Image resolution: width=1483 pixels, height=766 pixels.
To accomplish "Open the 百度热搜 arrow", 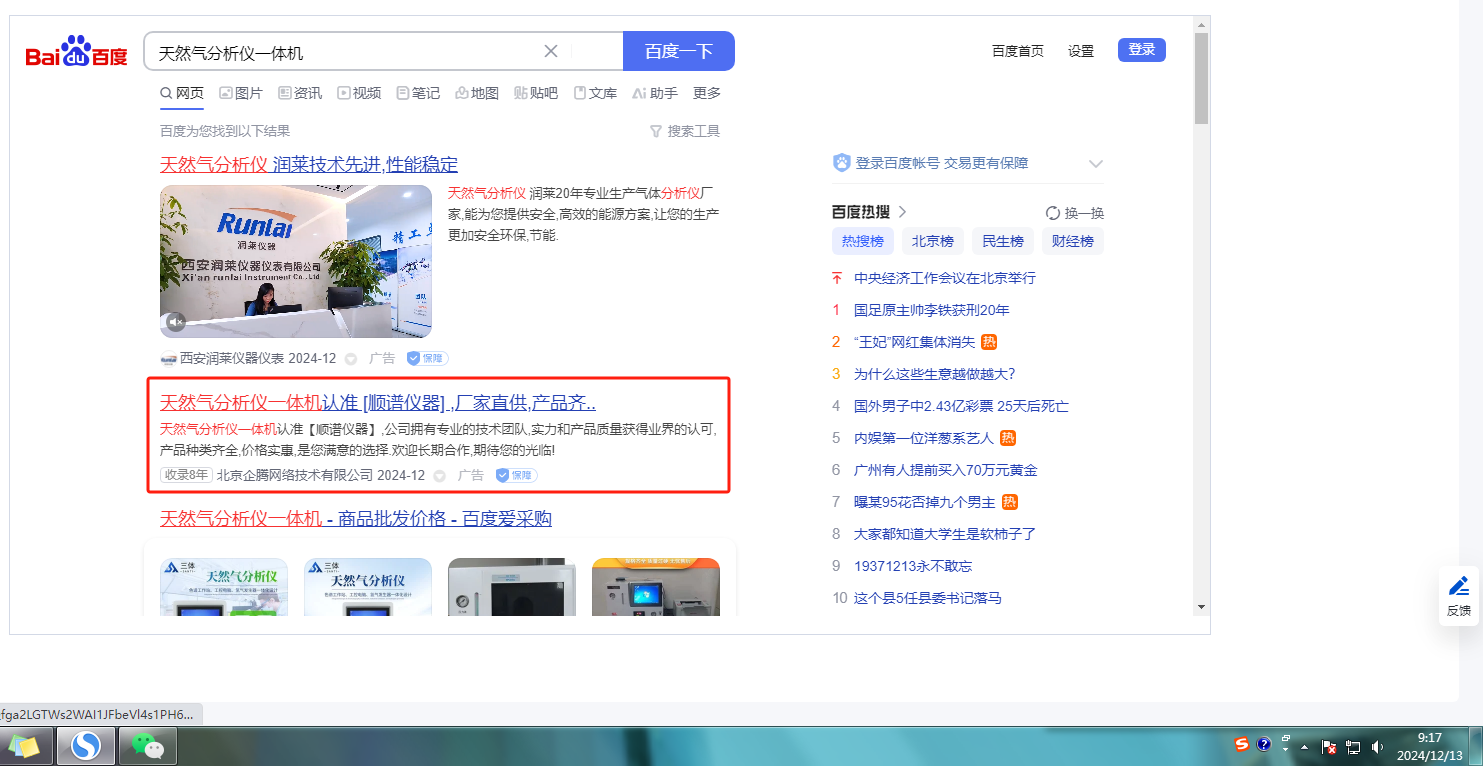I will [x=902, y=212].
